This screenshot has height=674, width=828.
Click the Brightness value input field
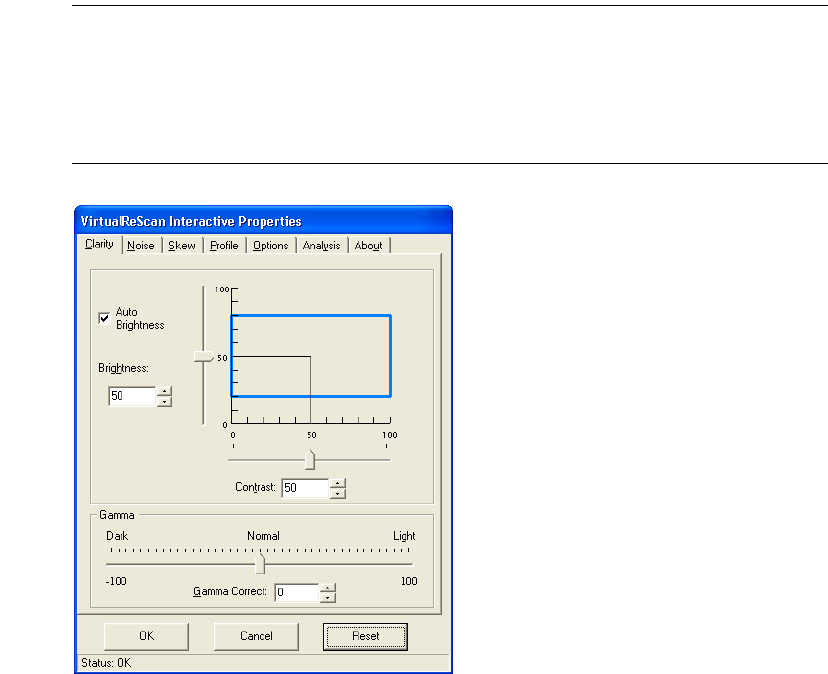click(x=131, y=397)
